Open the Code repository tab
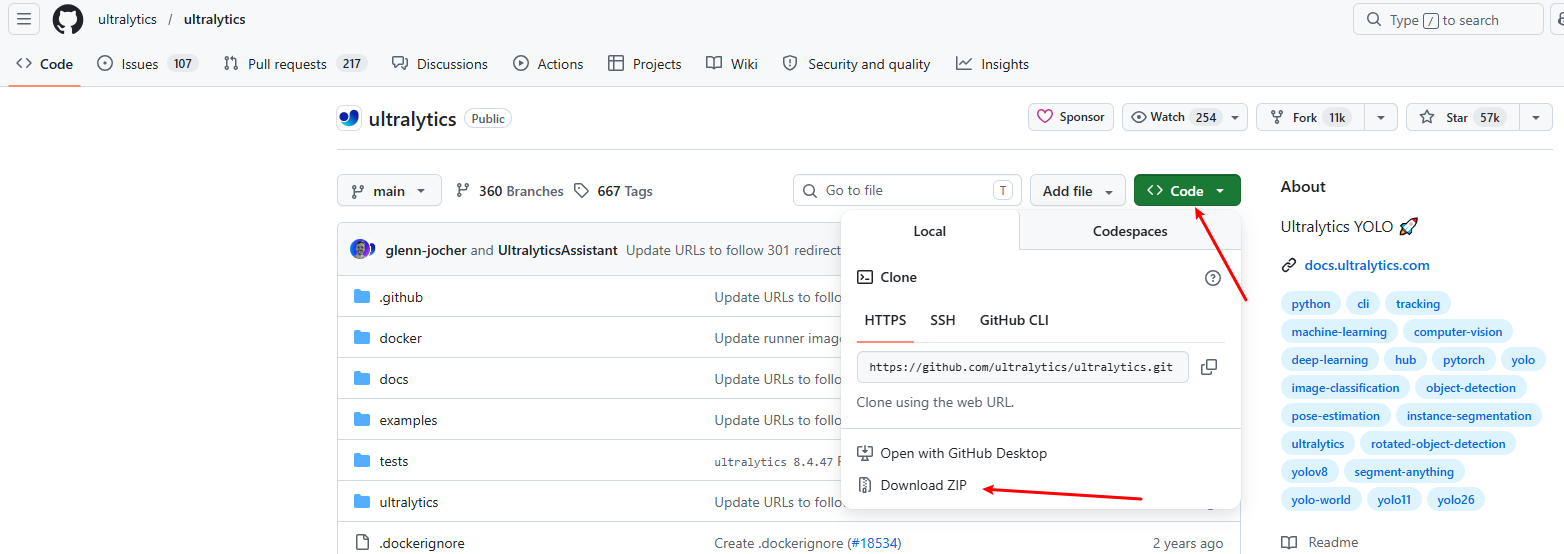The width and height of the screenshot is (1564, 554). 45,64
